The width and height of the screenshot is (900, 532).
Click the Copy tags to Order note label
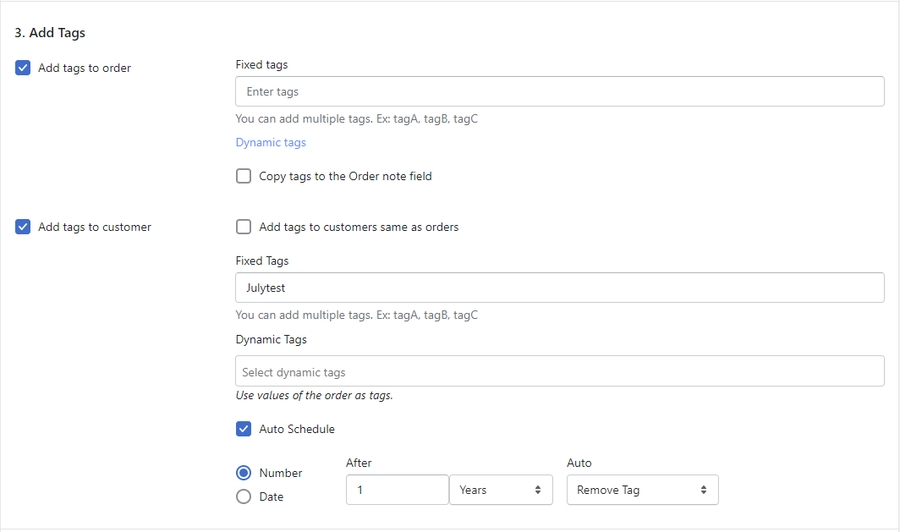(345, 176)
